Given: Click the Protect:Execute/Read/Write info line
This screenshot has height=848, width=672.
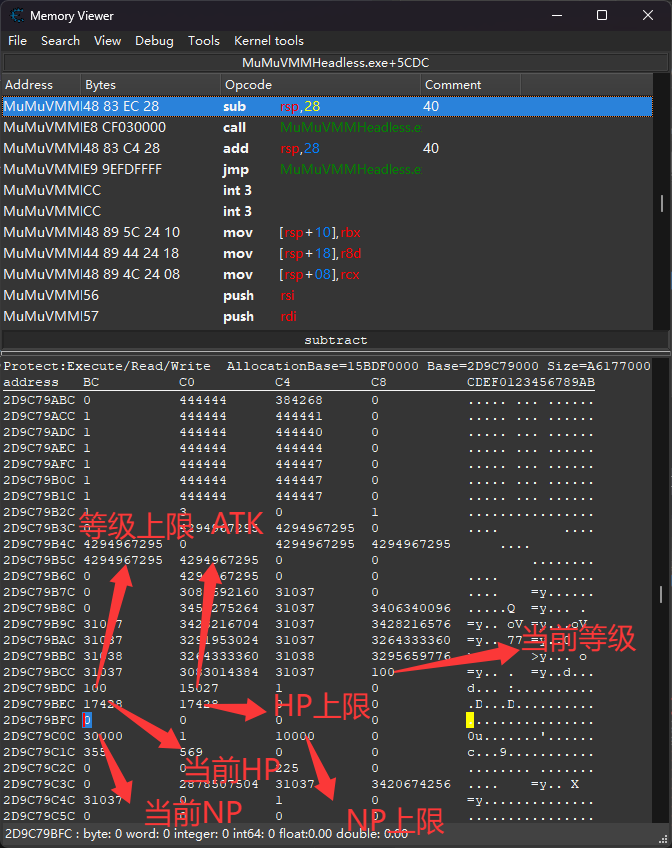Looking at the screenshot, I should tap(327, 366).
